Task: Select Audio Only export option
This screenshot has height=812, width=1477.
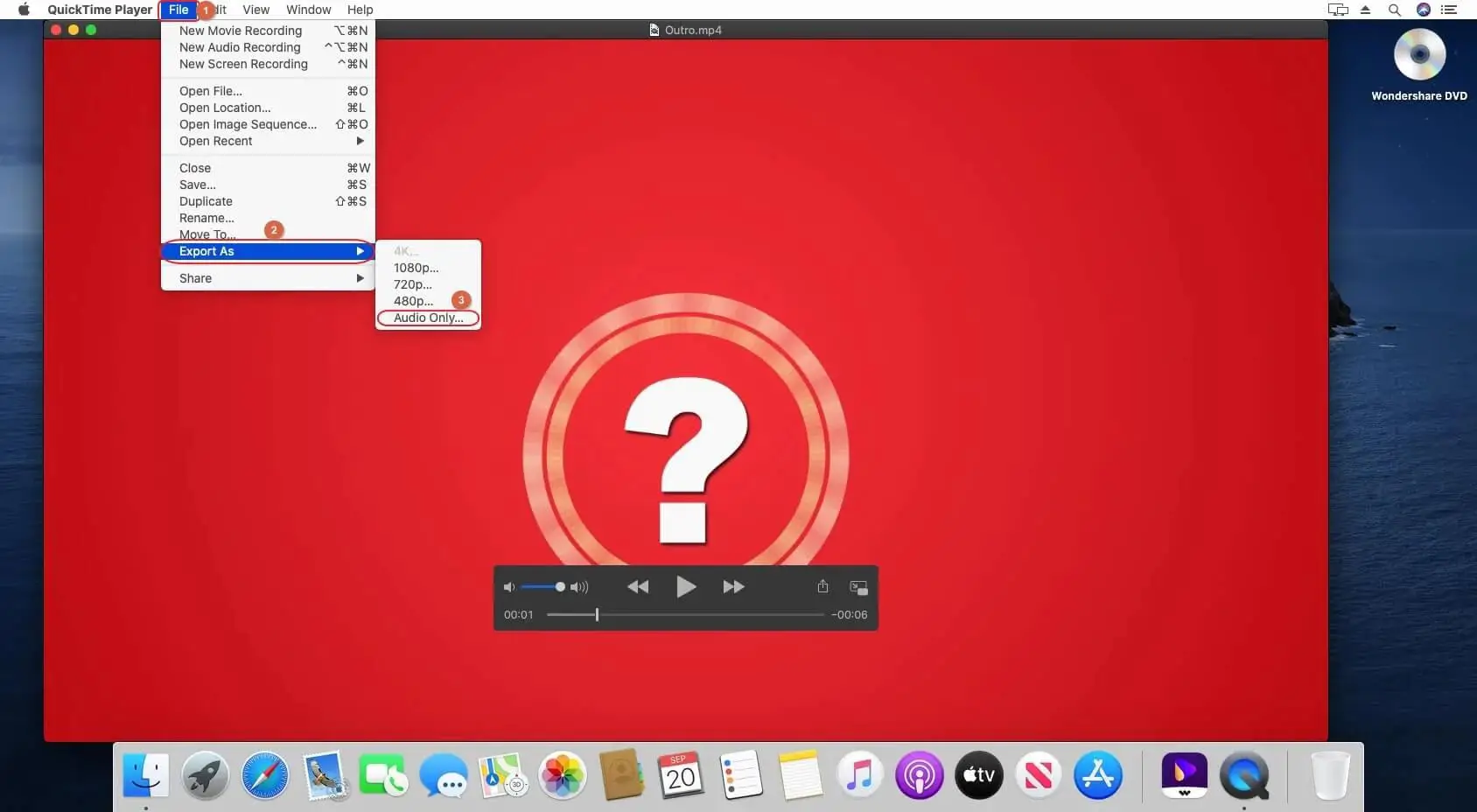Action: click(x=428, y=318)
